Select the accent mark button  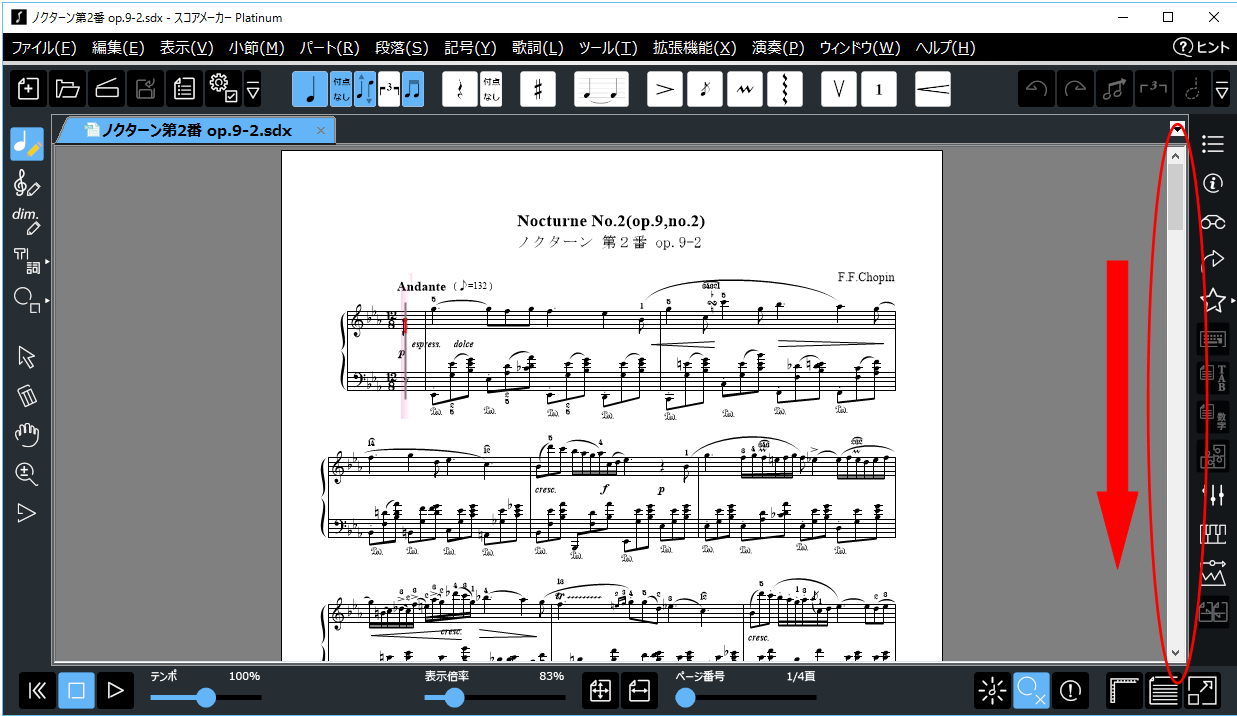coord(665,89)
